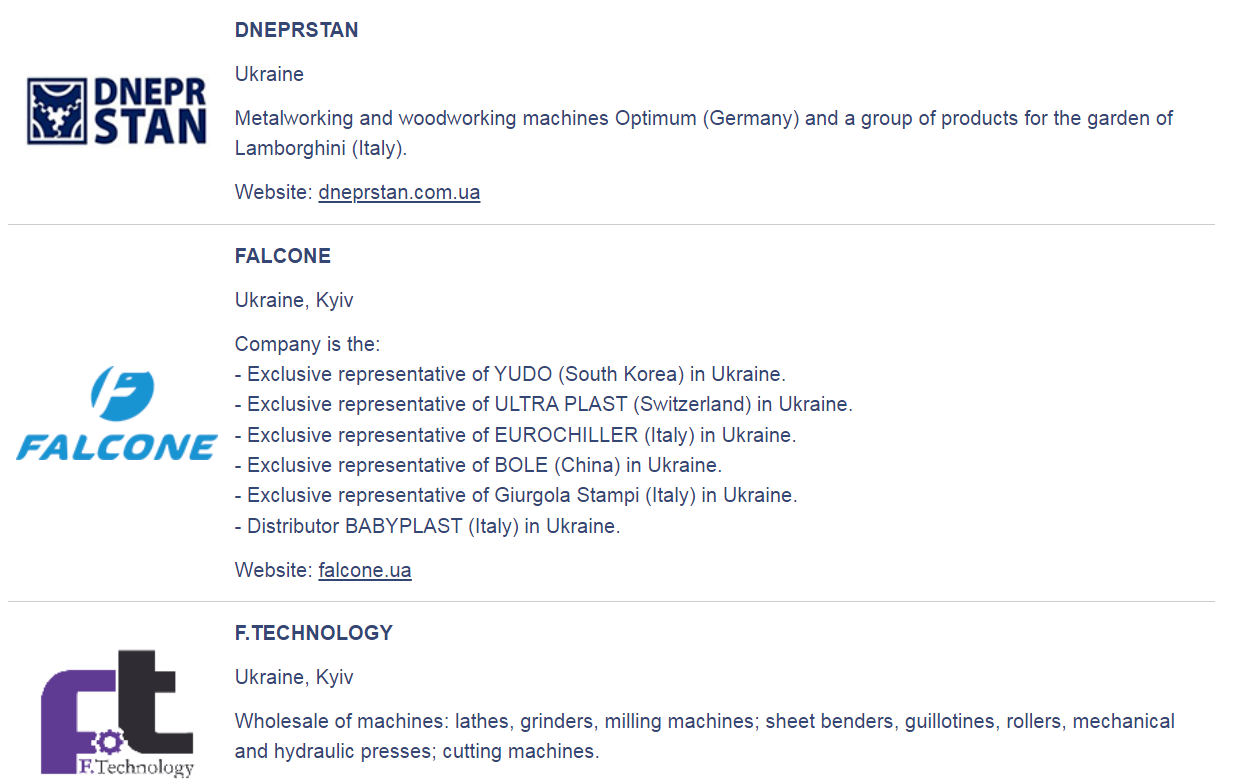Click the ULTRA PLAST (Switzerland) representative line
Image resolution: width=1234 pixels, height=780 pixels.
[x=549, y=405]
